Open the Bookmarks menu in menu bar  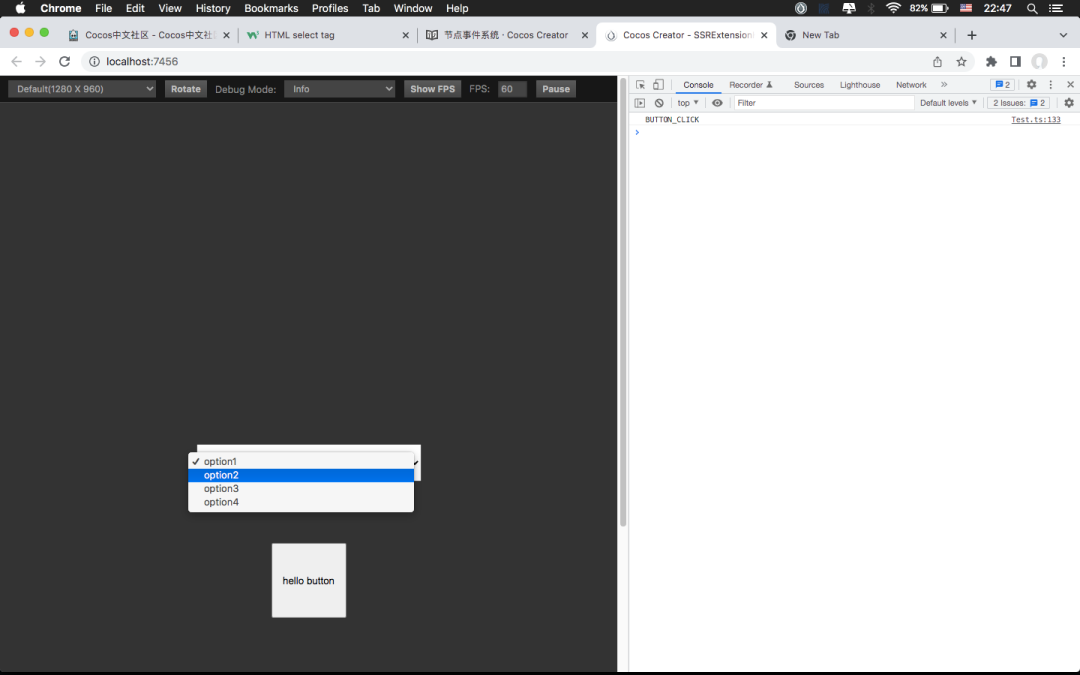point(271,8)
